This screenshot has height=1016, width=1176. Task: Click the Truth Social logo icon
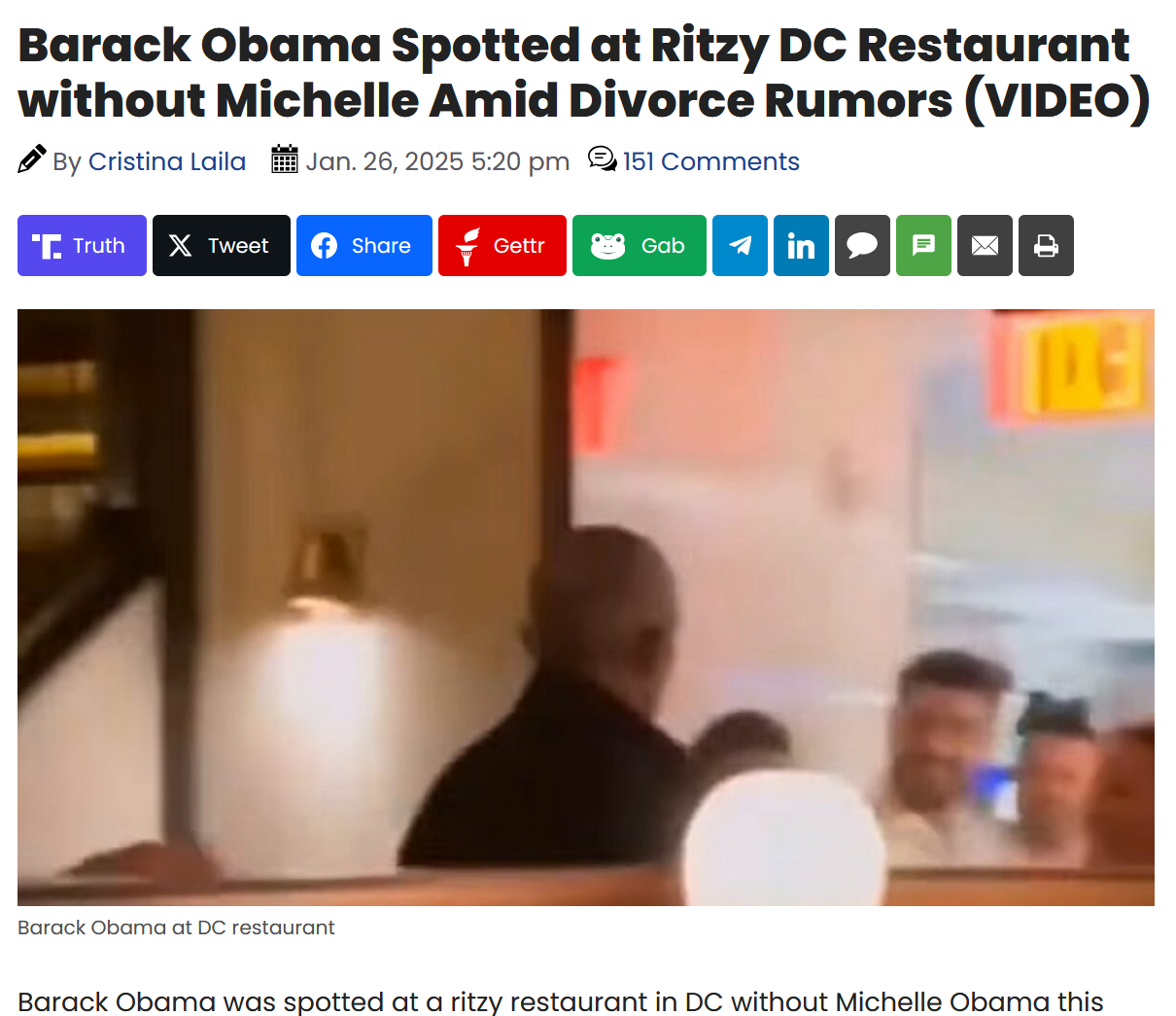coord(47,246)
